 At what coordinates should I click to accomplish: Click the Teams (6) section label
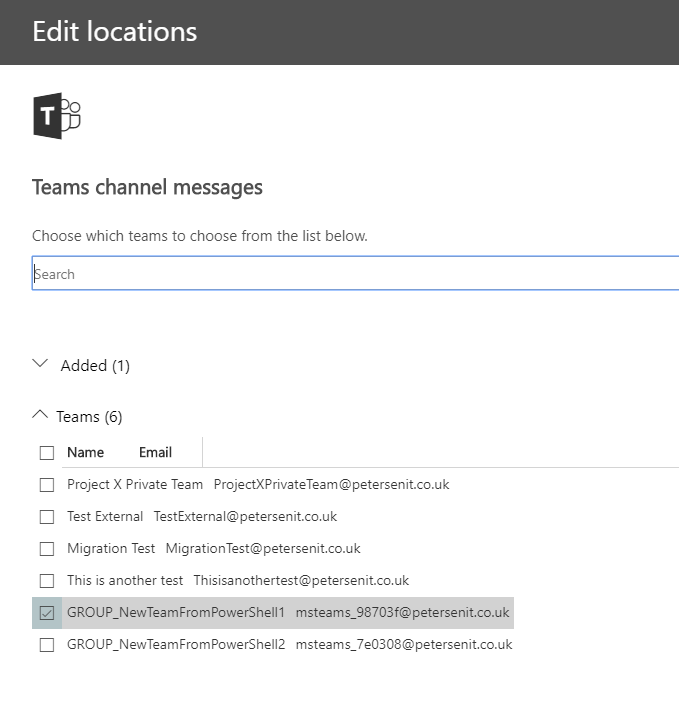(89, 417)
